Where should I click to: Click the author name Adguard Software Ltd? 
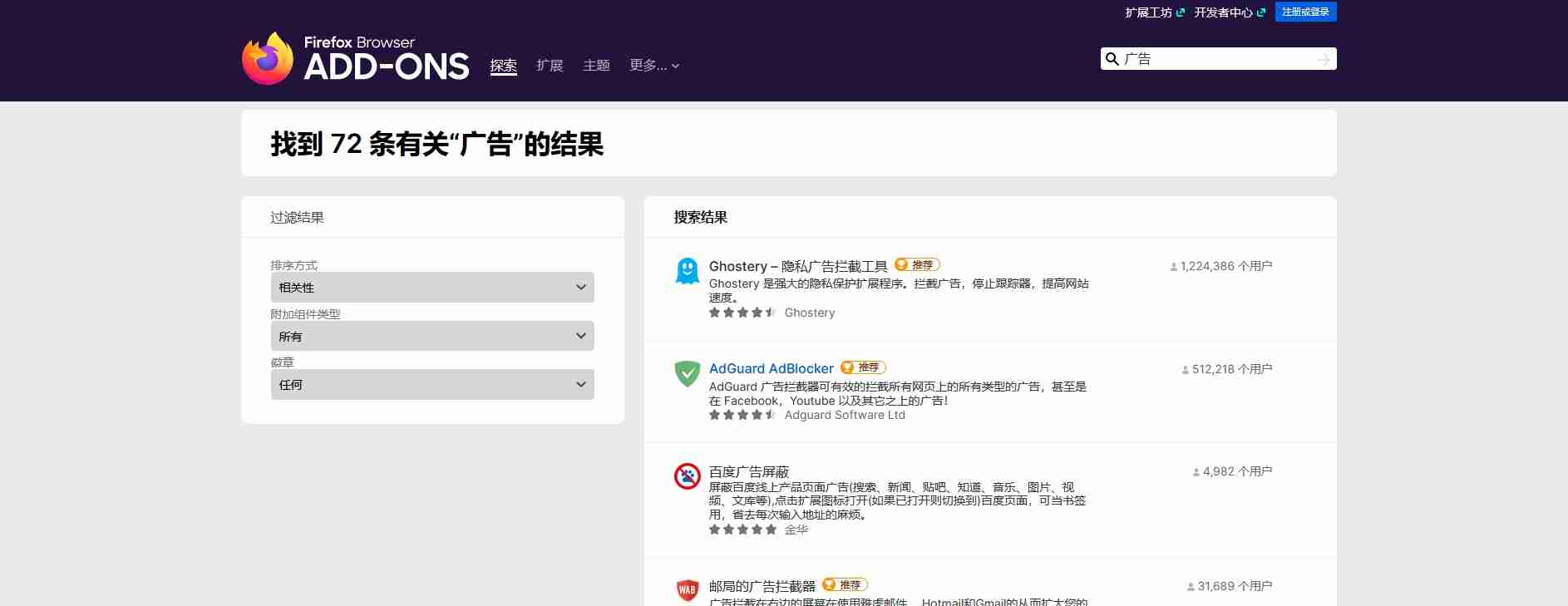click(x=845, y=415)
